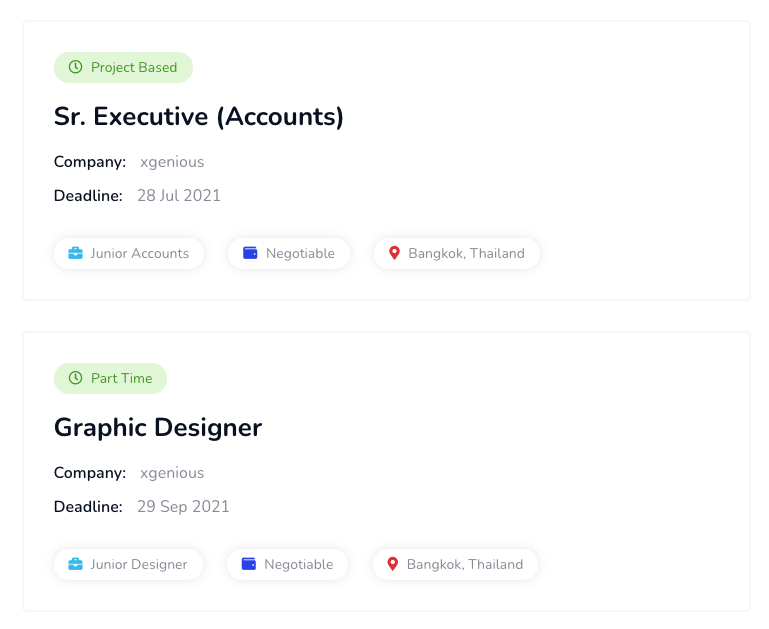Click the 29 Sep 2021 deadline date

tap(183, 507)
